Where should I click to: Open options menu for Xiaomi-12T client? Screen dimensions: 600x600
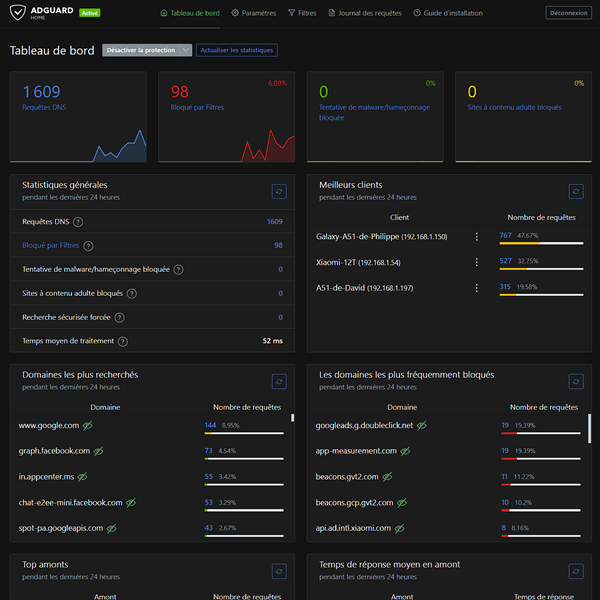click(x=476, y=262)
